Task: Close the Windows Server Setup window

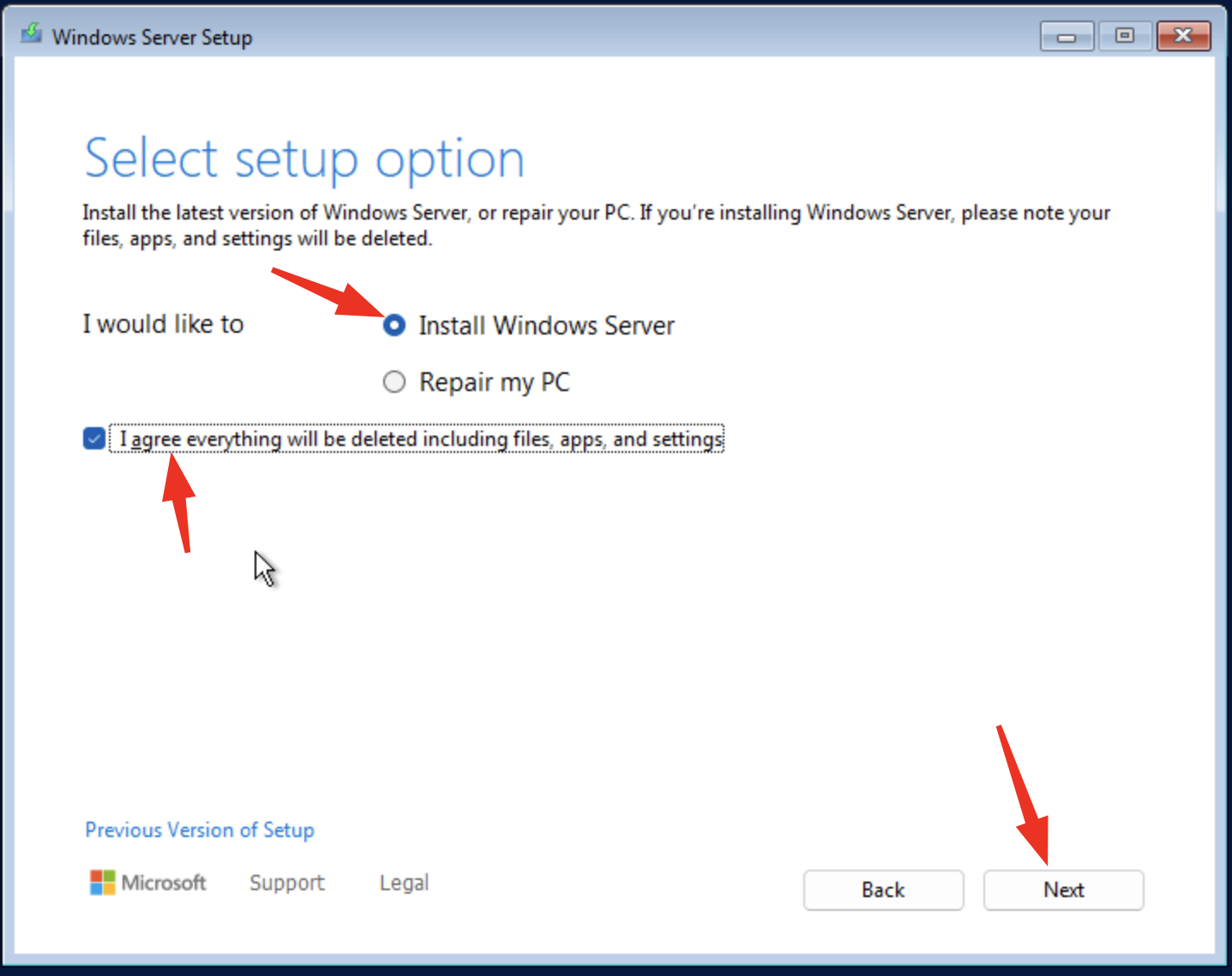Action: [1183, 36]
